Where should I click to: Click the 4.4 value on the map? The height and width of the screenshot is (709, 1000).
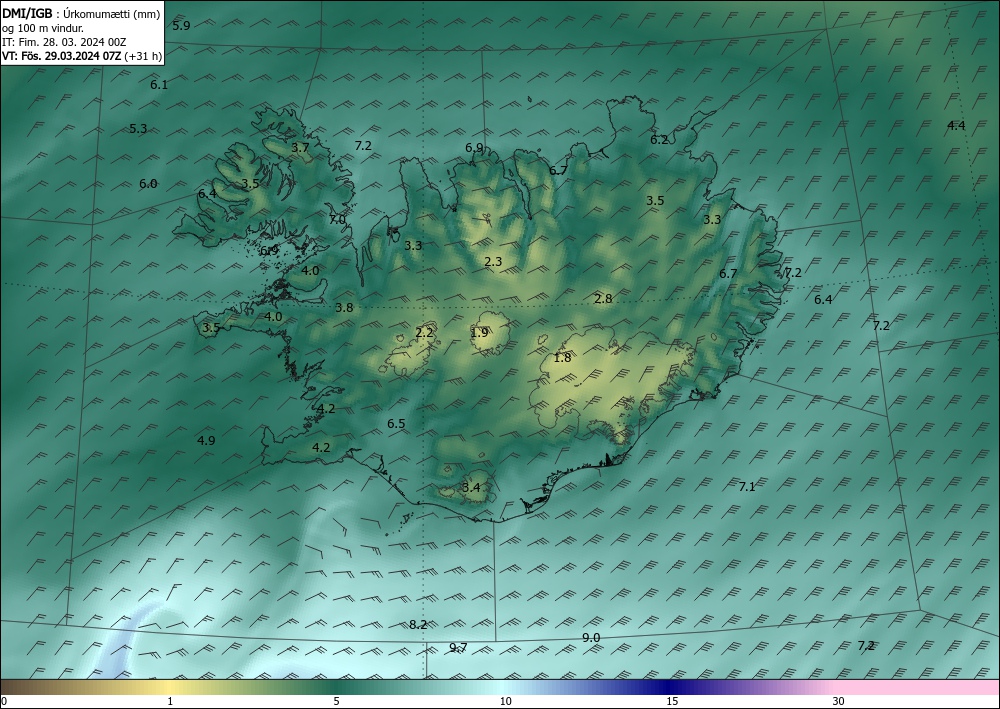956,126
